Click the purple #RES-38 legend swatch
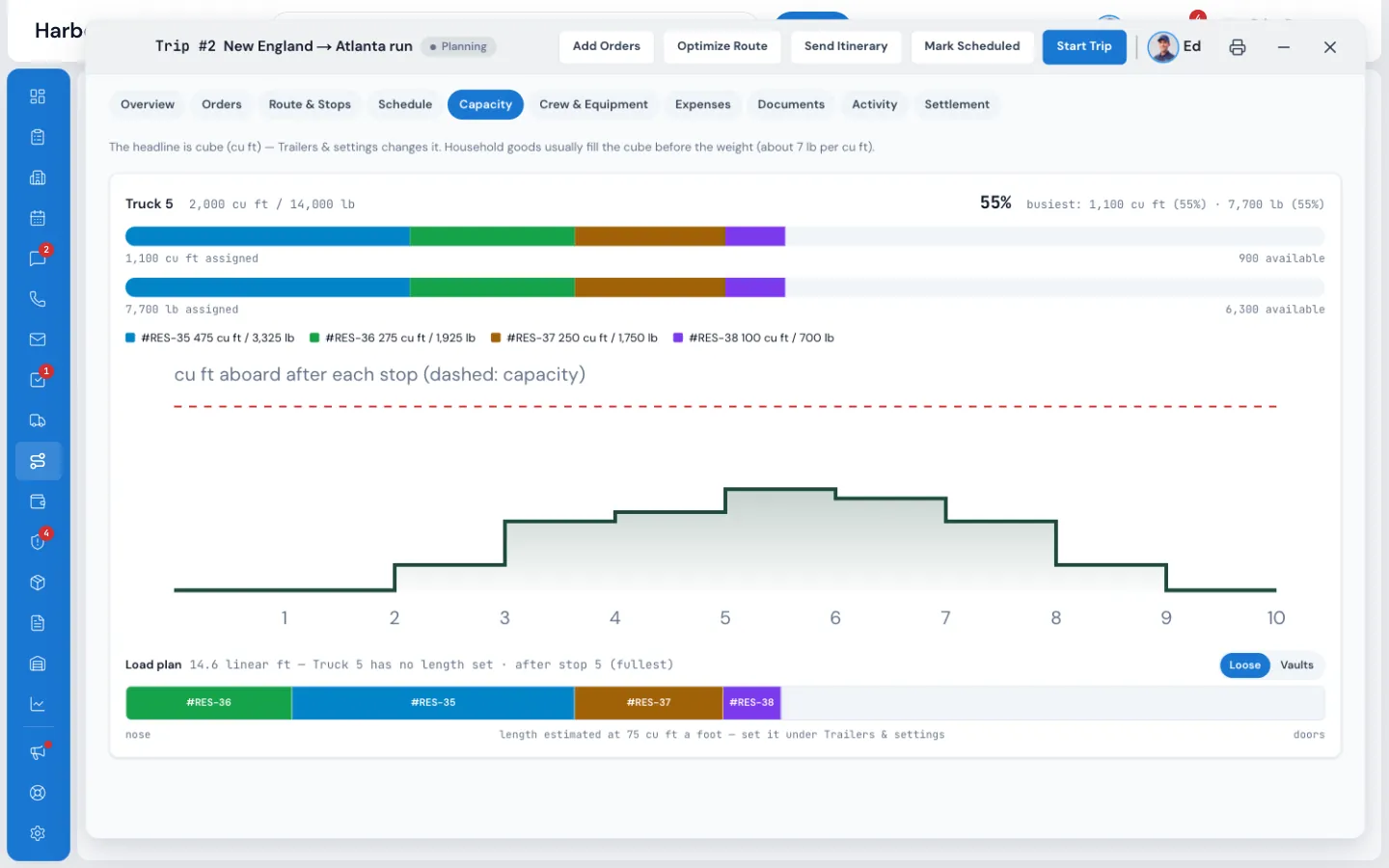Screen dimensions: 1389x868 (x=678, y=338)
